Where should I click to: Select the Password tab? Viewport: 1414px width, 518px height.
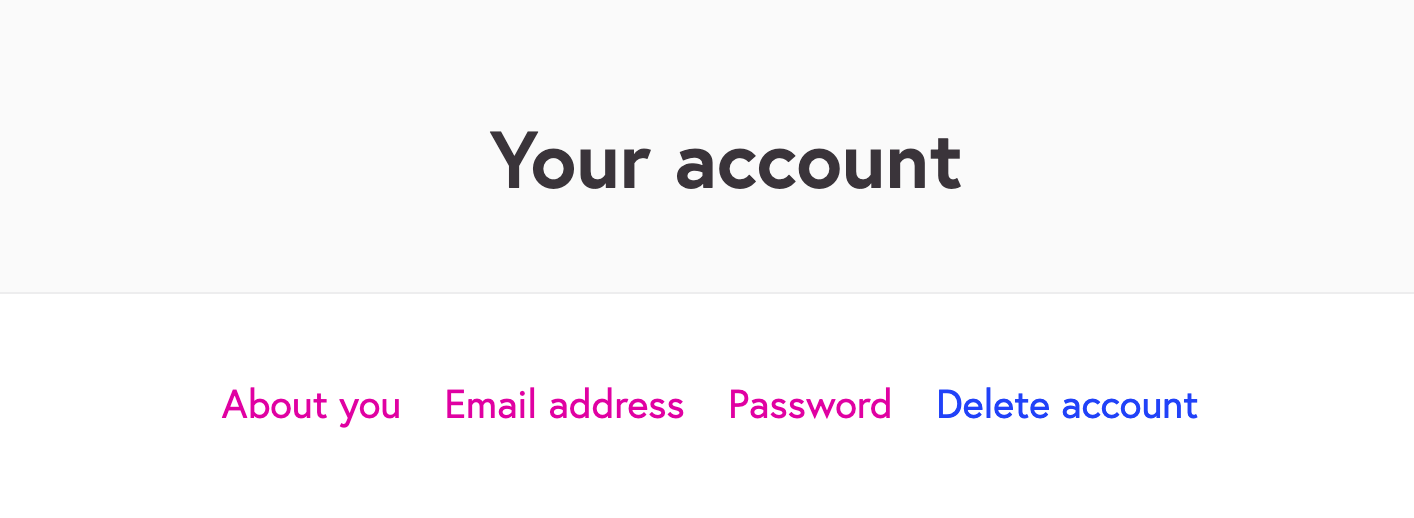click(810, 405)
